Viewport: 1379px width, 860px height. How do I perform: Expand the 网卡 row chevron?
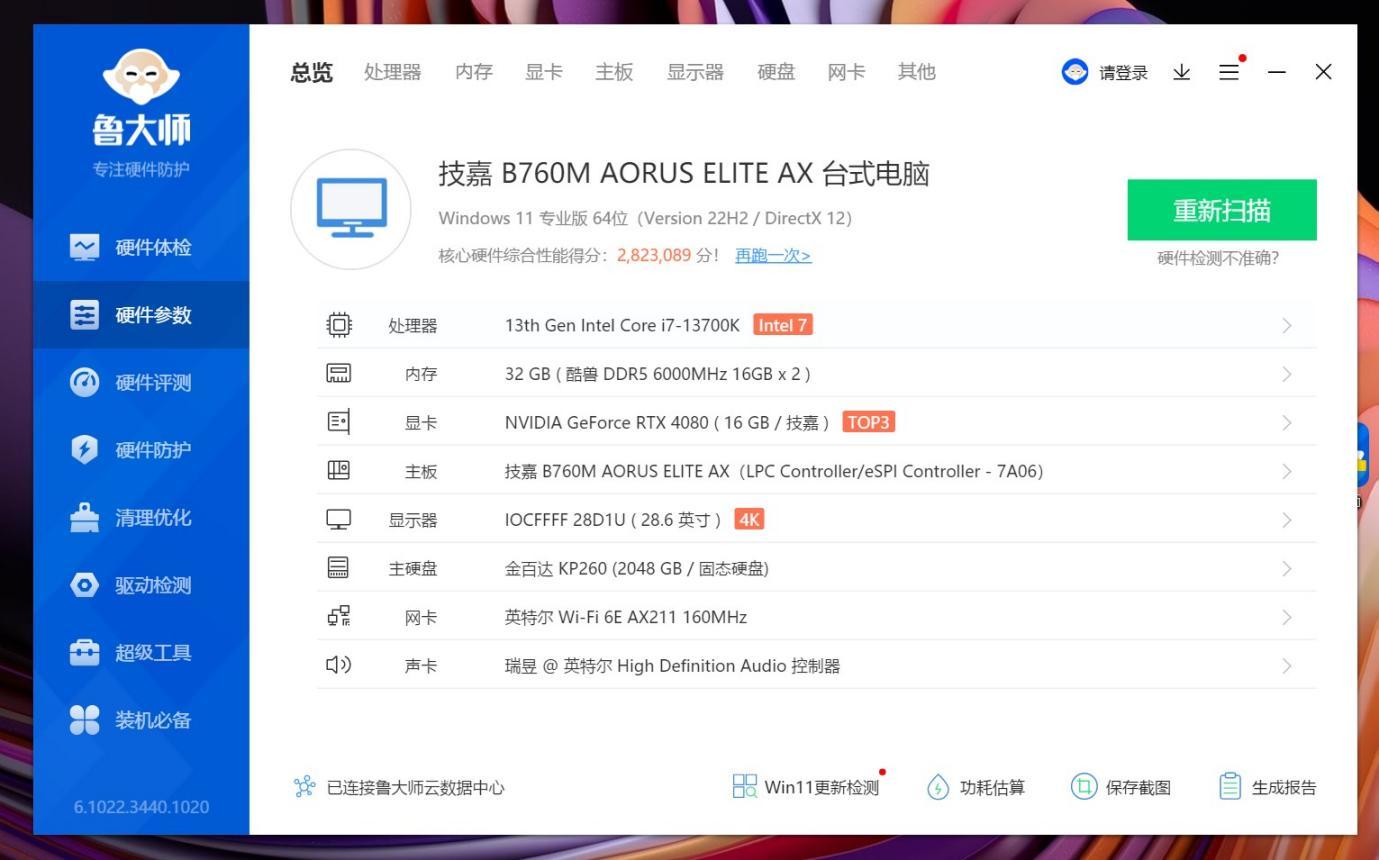tap(1287, 617)
